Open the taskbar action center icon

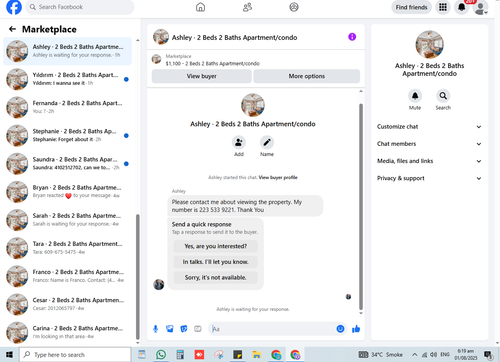[489, 355]
